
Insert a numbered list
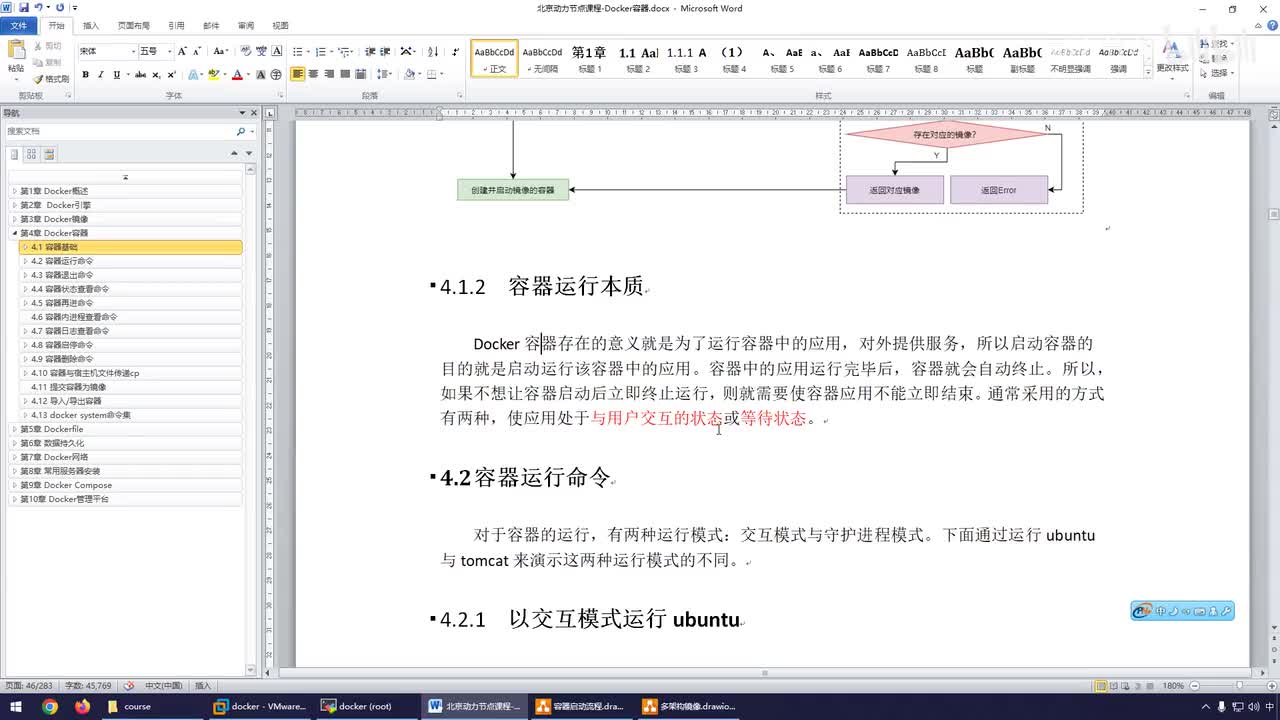321,51
